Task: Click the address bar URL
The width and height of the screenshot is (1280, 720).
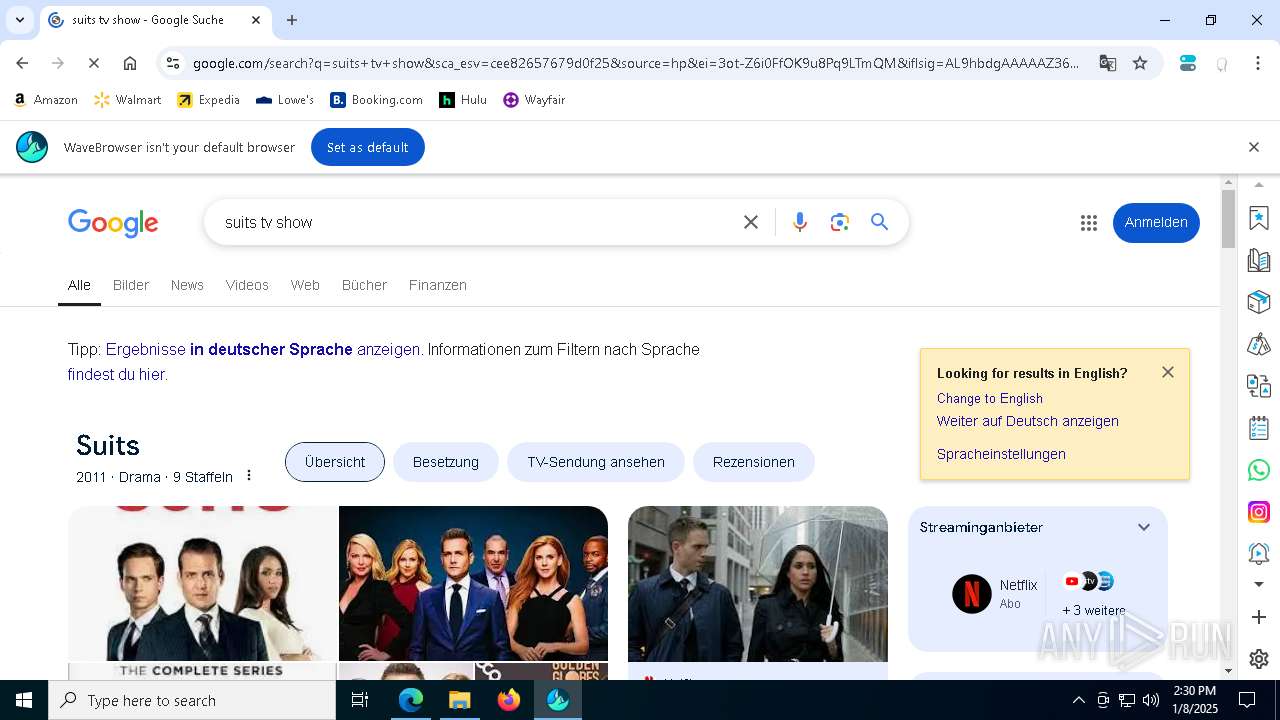Action: click(x=636, y=63)
